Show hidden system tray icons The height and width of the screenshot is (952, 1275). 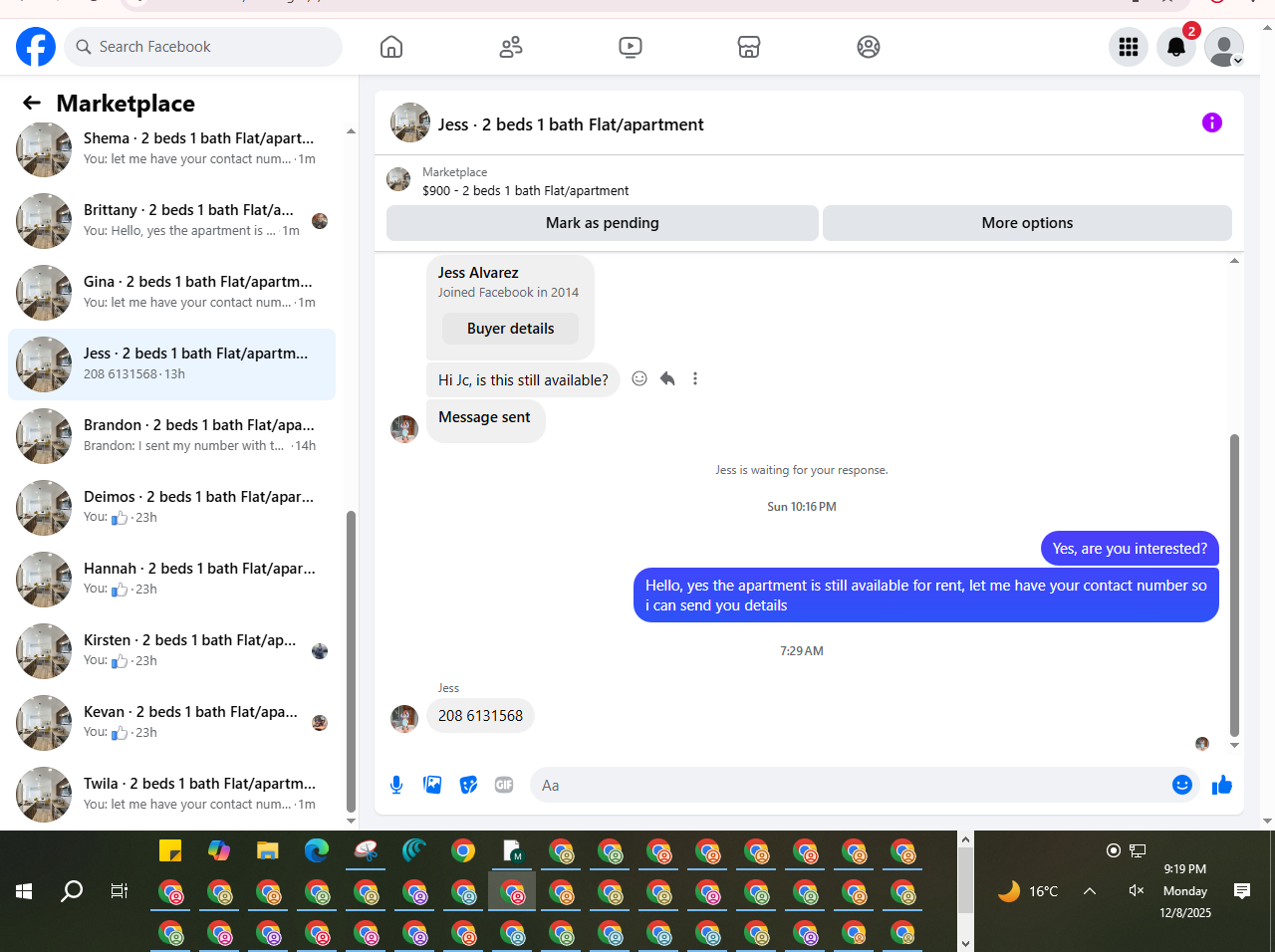coord(1090,891)
